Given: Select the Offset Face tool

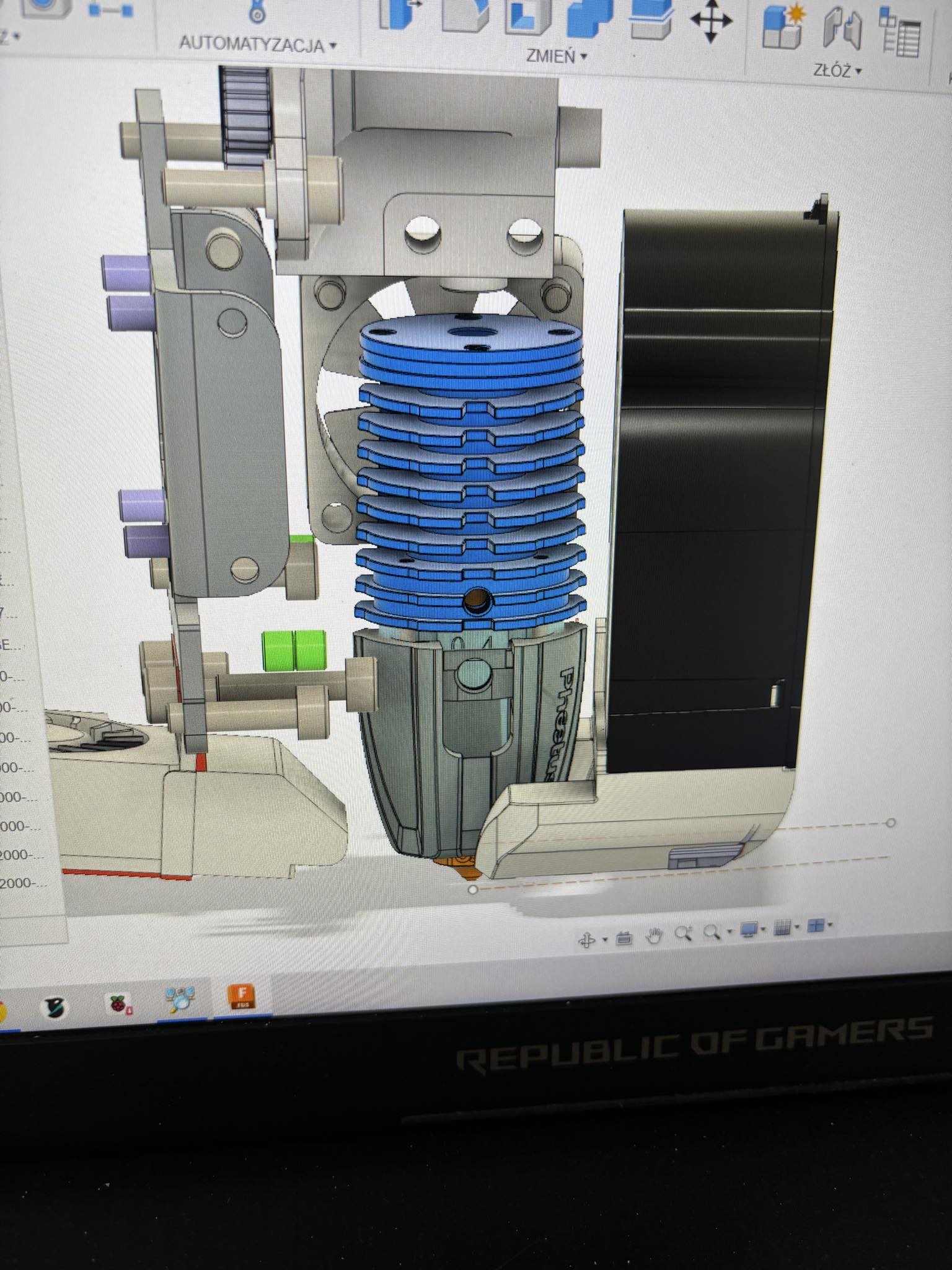Looking at the screenshot, I should [651, 19].
